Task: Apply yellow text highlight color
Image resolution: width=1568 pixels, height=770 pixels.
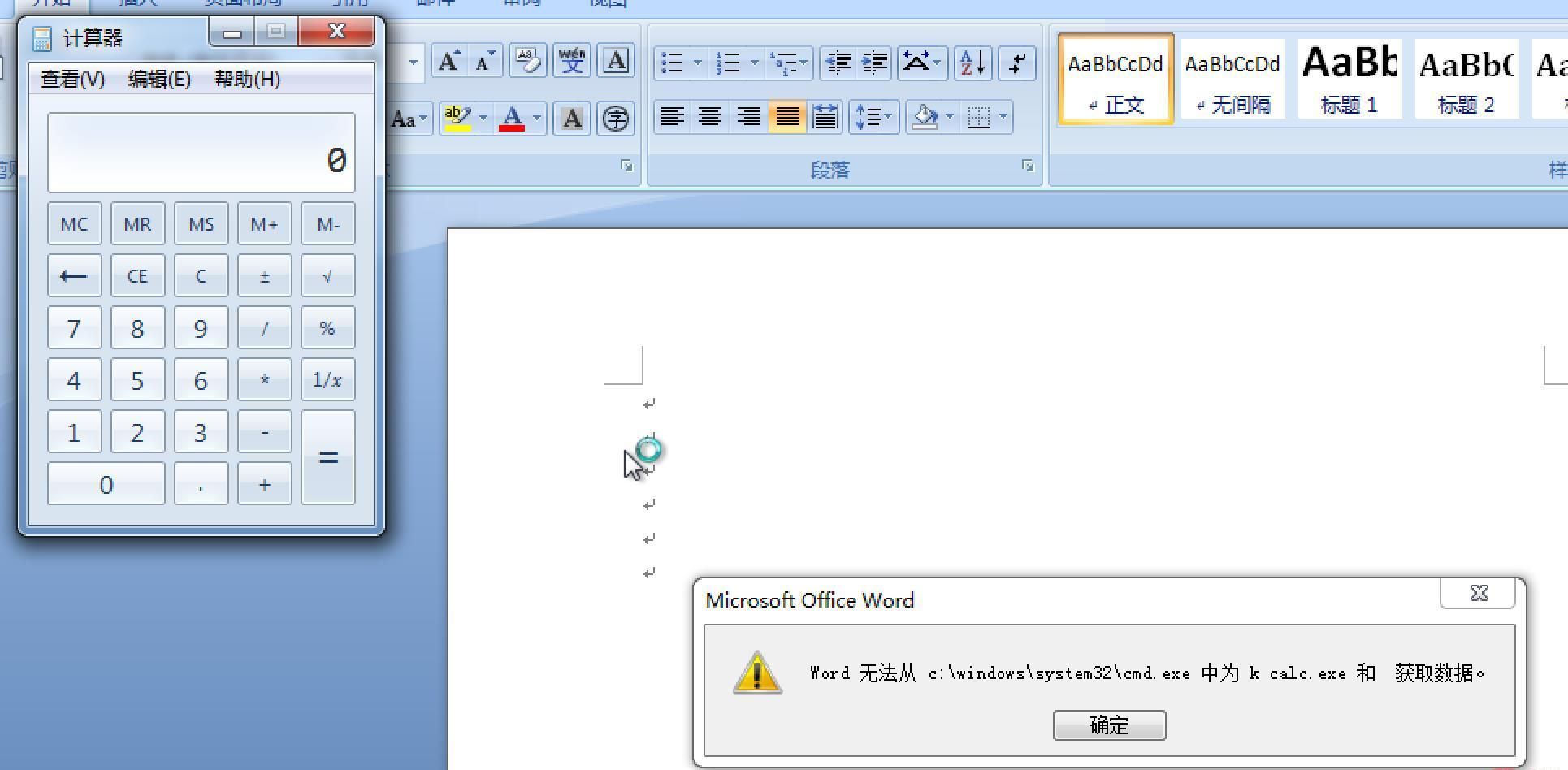Action: 458,119
